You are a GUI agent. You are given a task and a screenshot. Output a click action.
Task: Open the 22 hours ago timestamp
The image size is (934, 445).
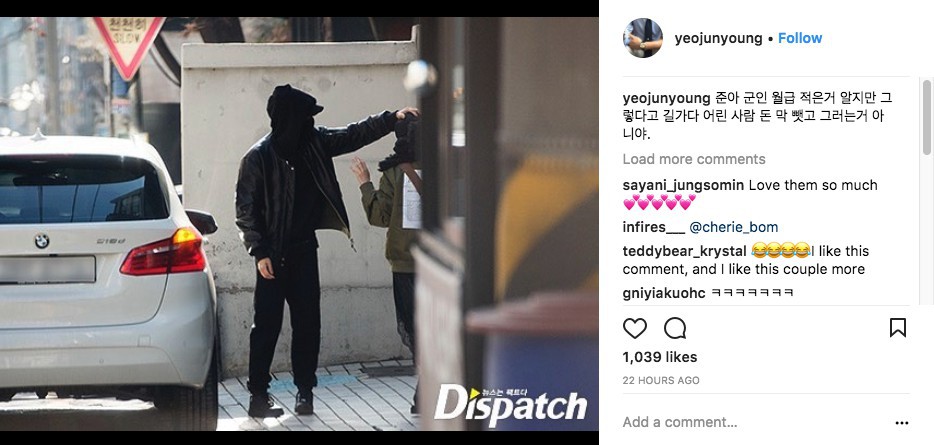tap(661, 380)
